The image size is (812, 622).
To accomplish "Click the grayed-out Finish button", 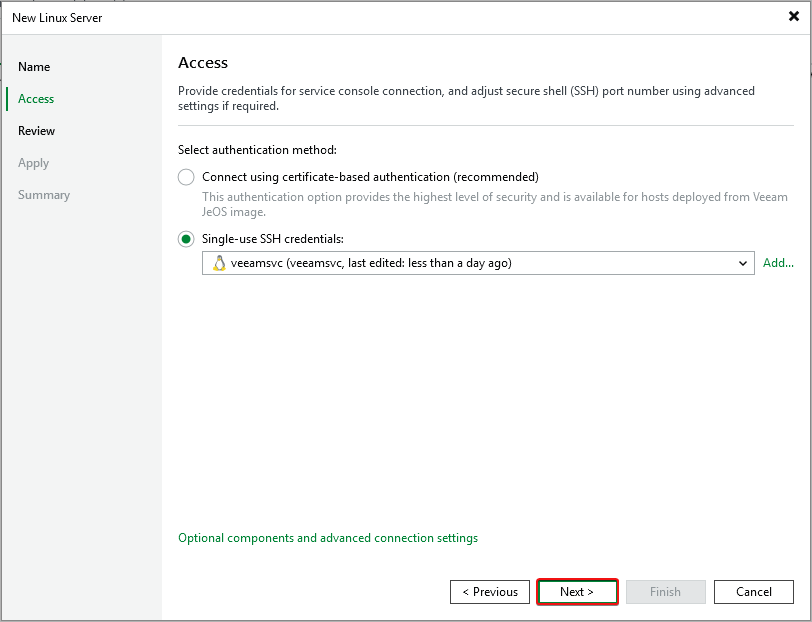I will pyautogui.click(x=665, y=592).
